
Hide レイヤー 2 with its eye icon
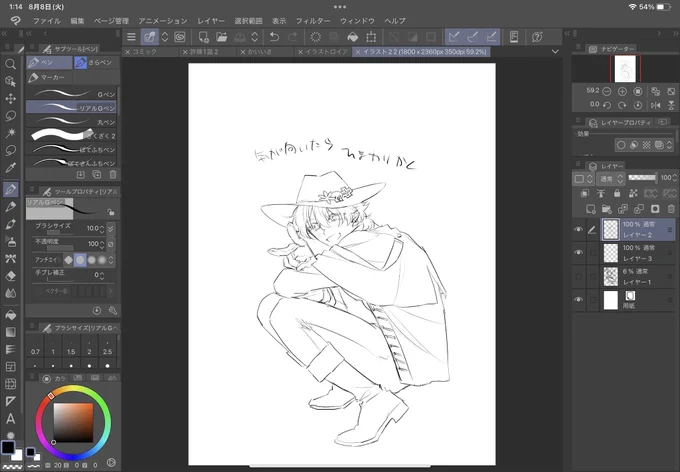[578, 229]
